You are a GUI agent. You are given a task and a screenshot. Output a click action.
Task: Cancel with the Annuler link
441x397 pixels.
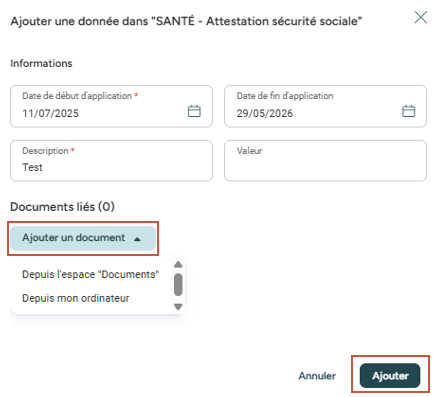click(x=317, y=376)
